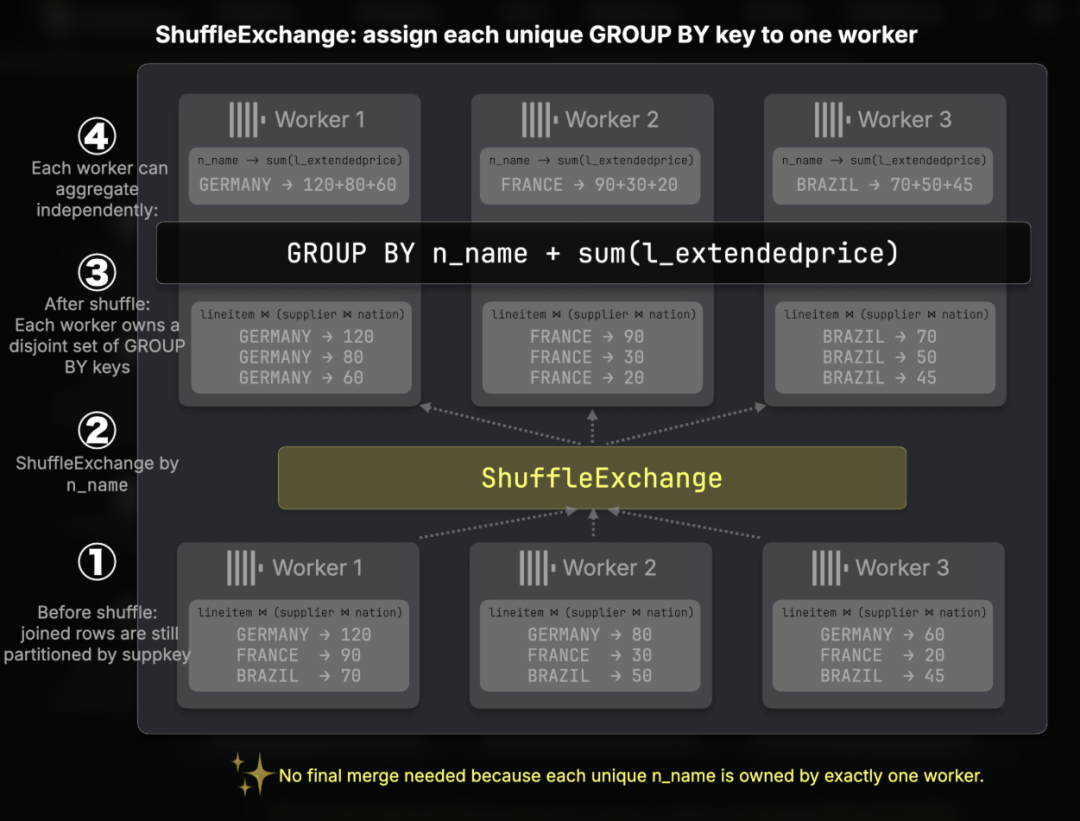Click the "ShuffleExchange by n_name" caption
This screenshot has height=821, width=1080.
(x=97, y=474)
